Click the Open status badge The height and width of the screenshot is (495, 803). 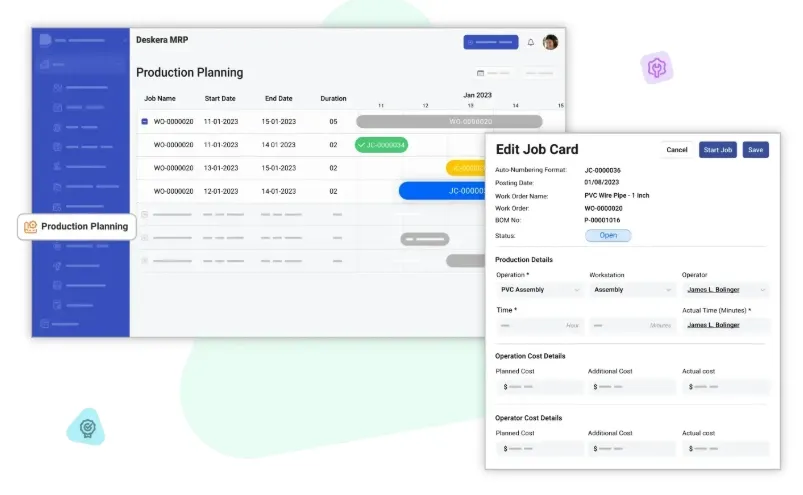(x=608, y=235)
